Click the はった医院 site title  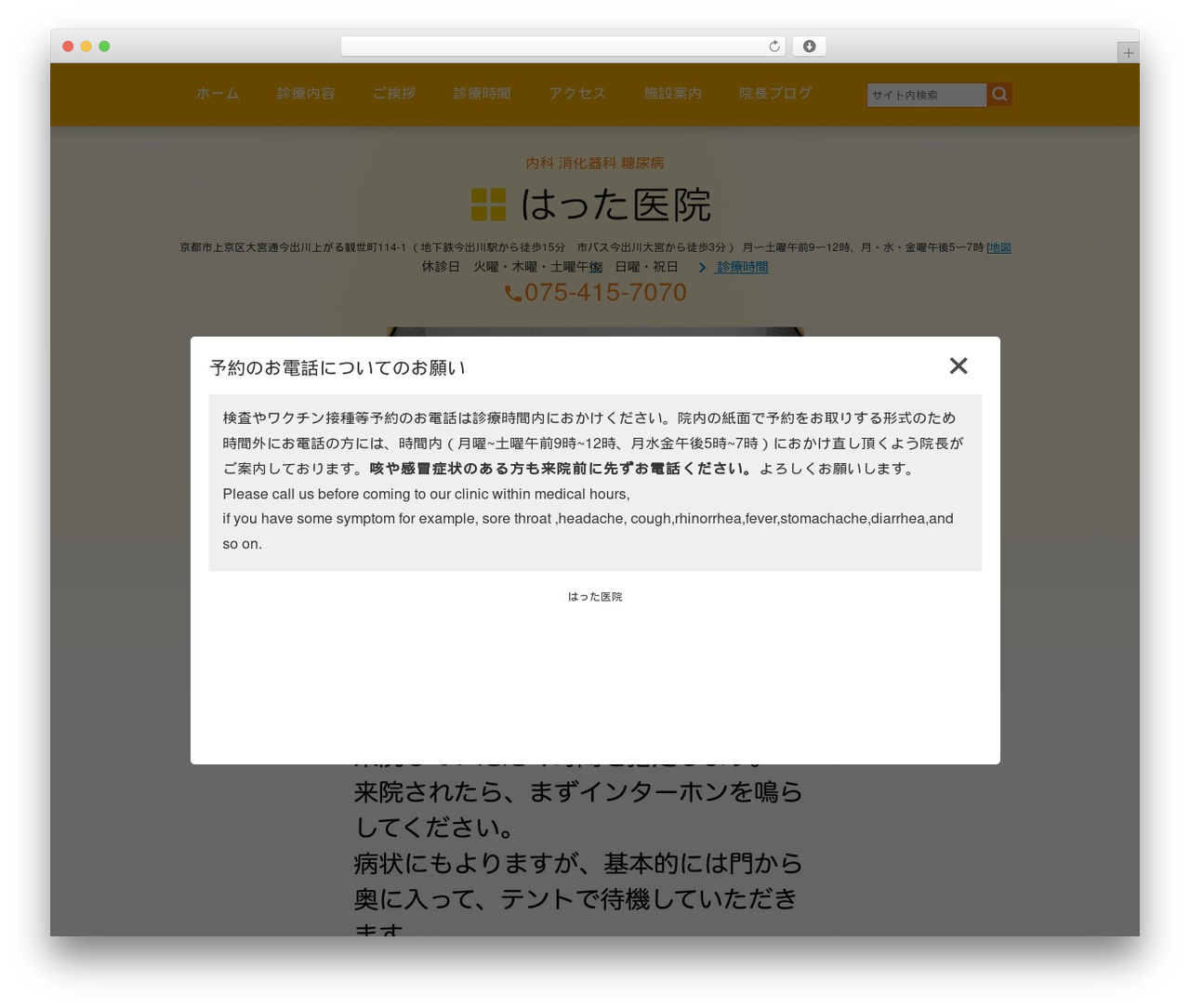[x=615, y=205]
